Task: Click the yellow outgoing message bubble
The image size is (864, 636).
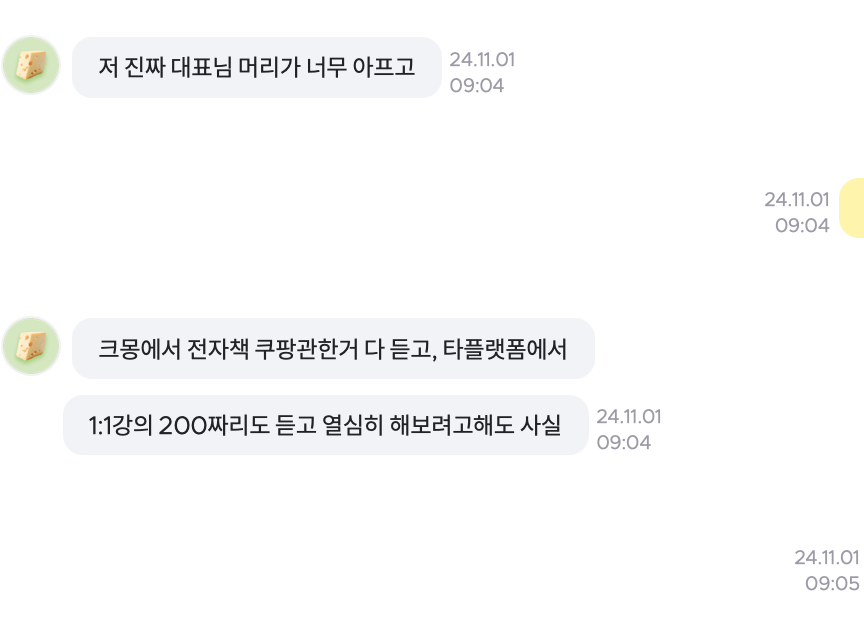Action: tap(852, 208)
